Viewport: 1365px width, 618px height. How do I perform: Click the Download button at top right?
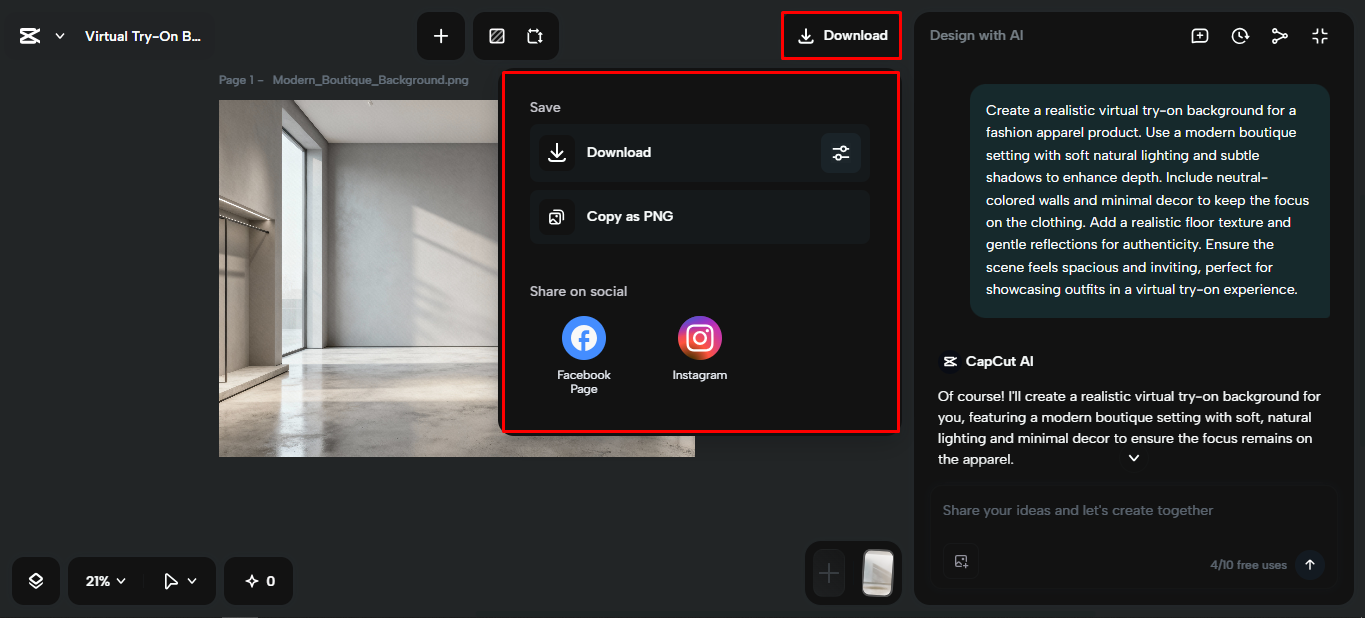click(x=841, y=35)
